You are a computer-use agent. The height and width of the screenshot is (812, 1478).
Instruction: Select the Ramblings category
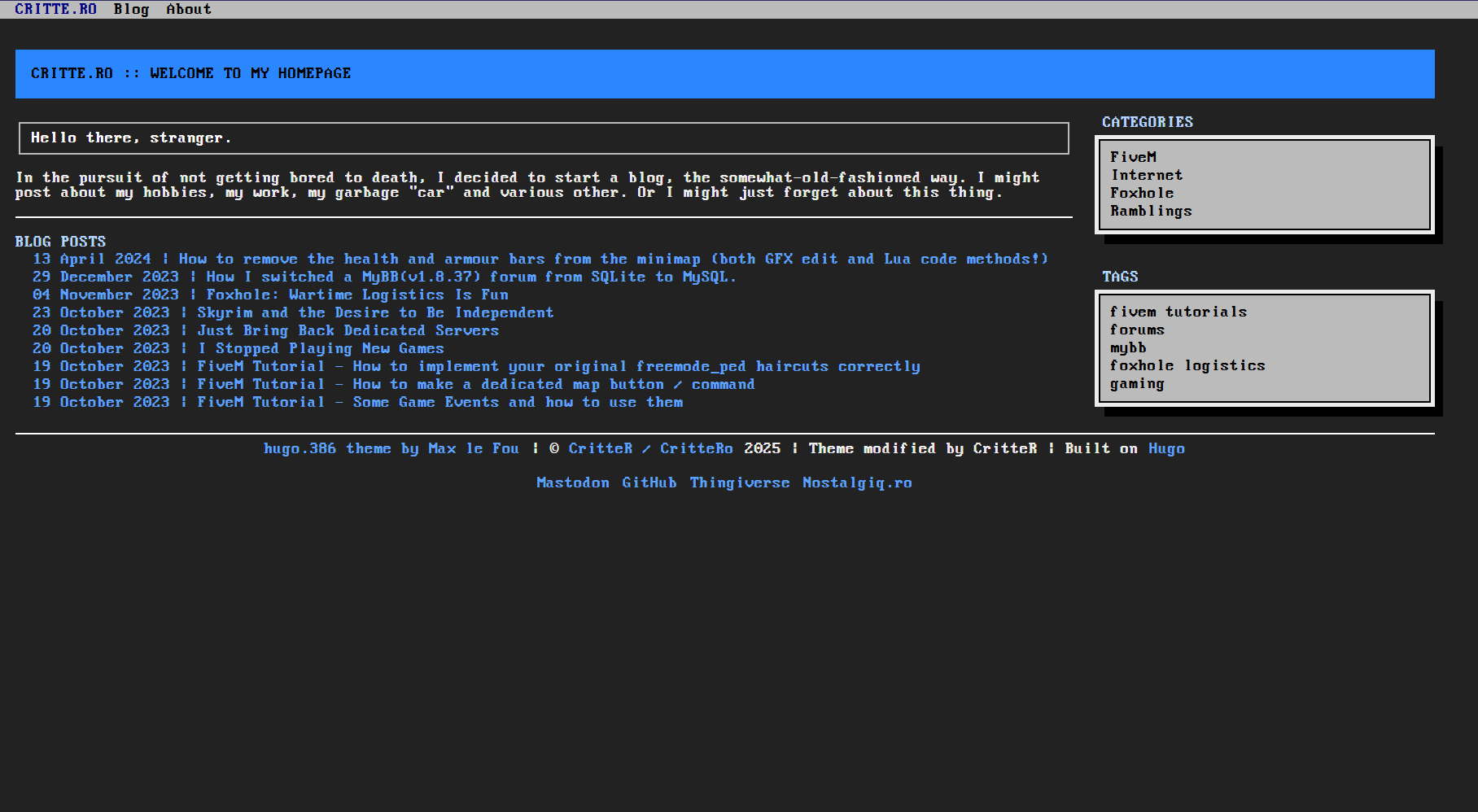point(1151,211)
